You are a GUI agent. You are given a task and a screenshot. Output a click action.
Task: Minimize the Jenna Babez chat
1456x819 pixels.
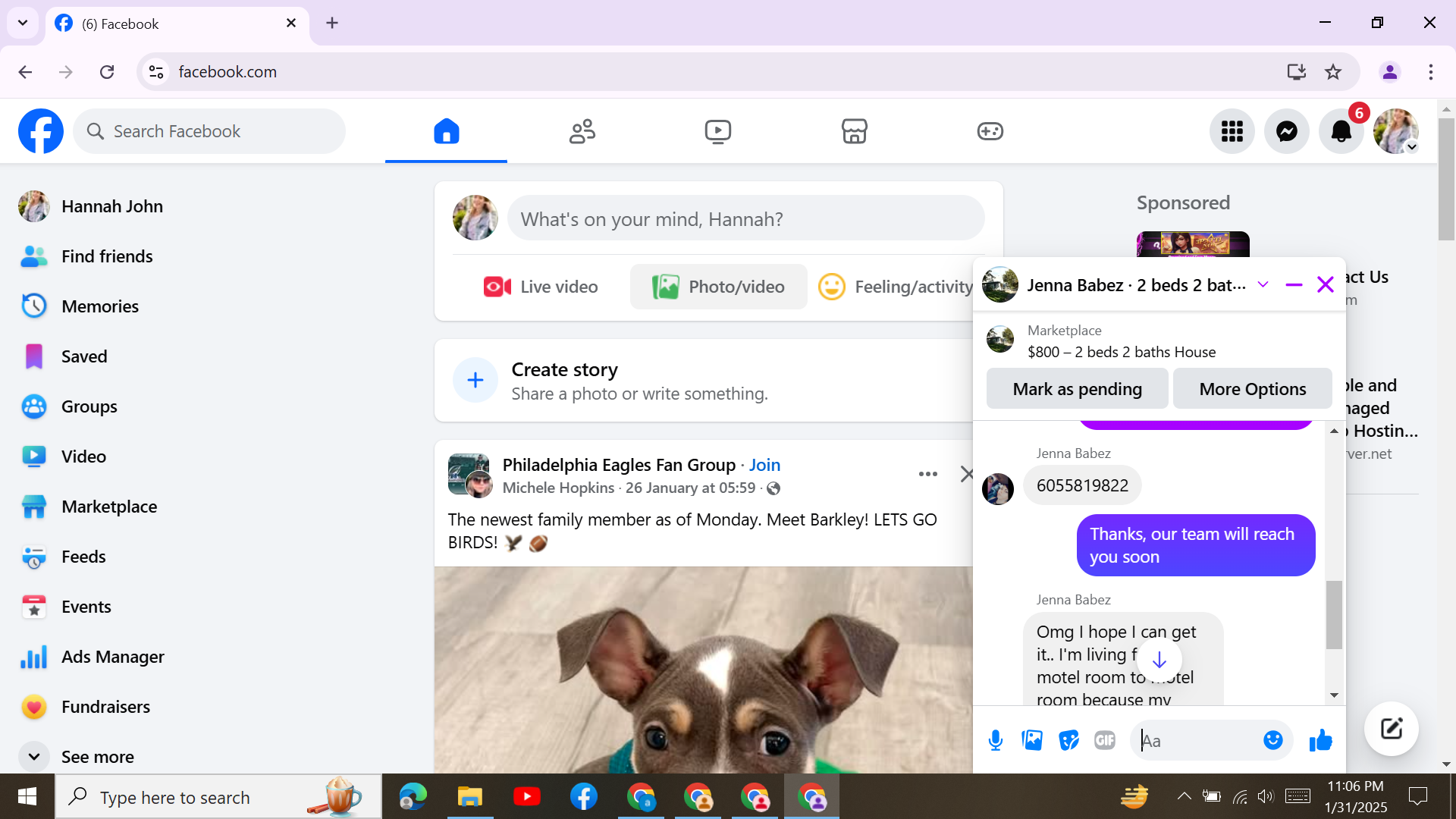pos(1294,284)
